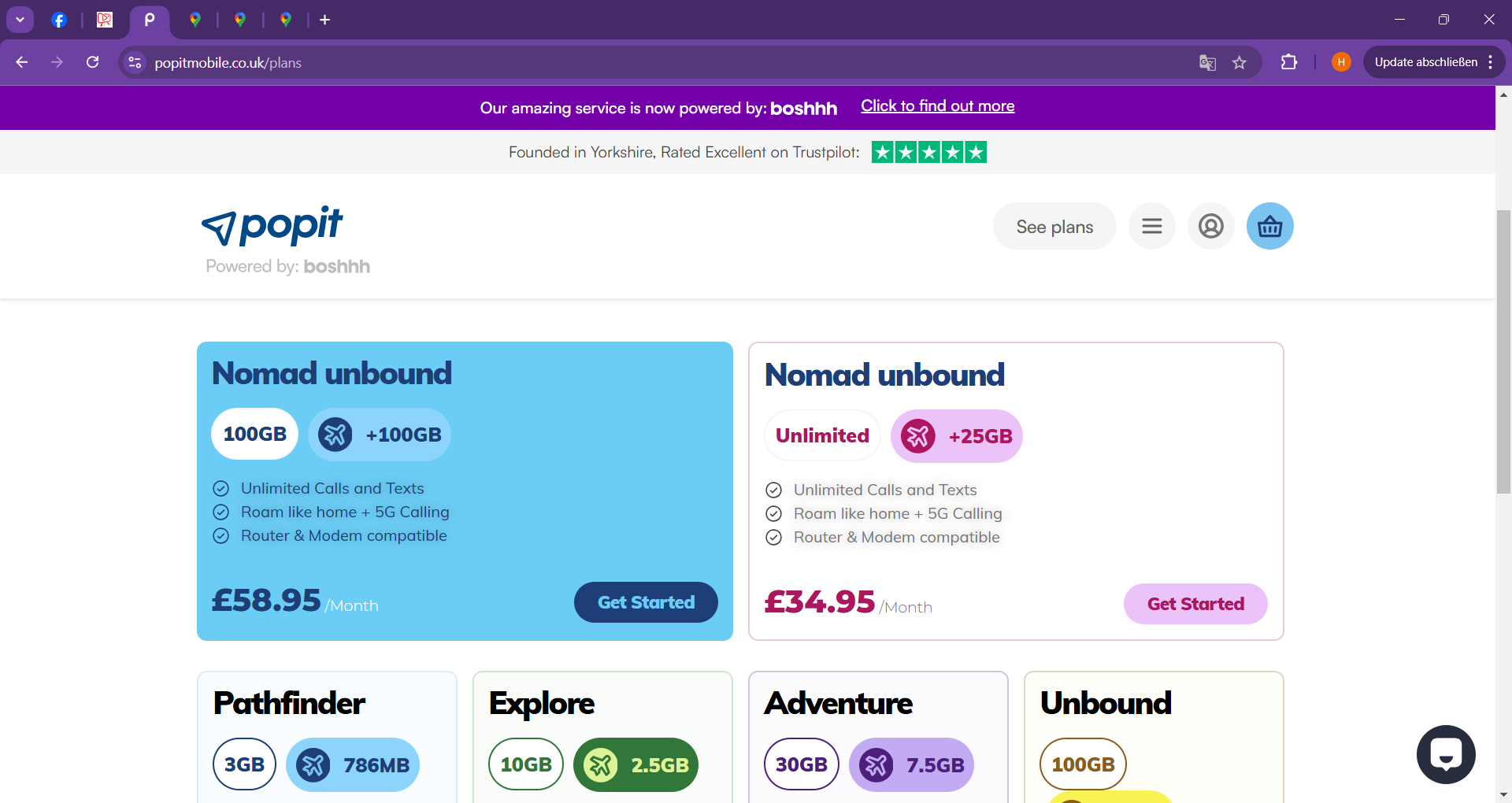This screenshot has width=1512, height=803.
Task: Click the Trustpilot five-star rating
Action: [929, 152]
